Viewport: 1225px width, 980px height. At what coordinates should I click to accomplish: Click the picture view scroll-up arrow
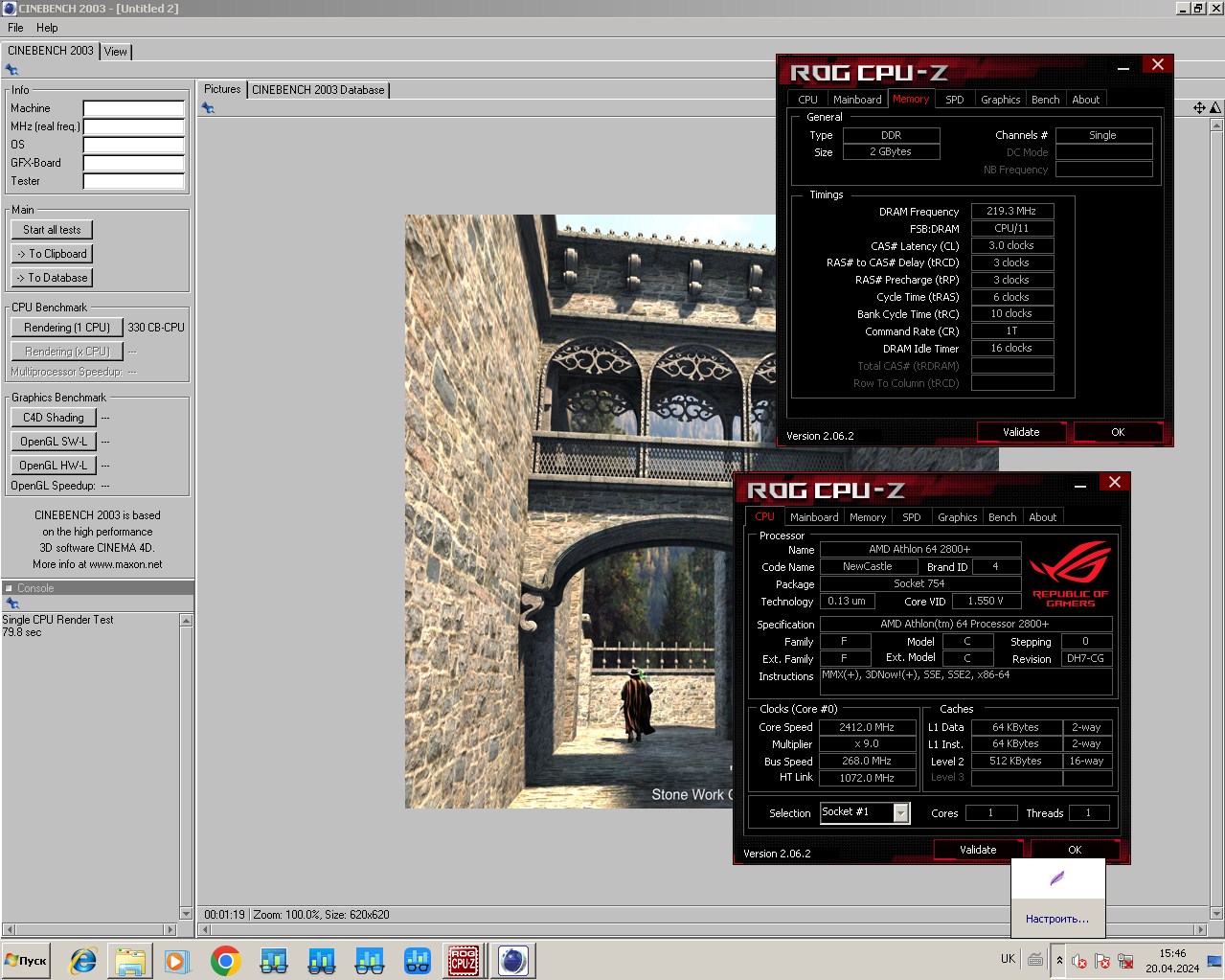(1216, 125)
